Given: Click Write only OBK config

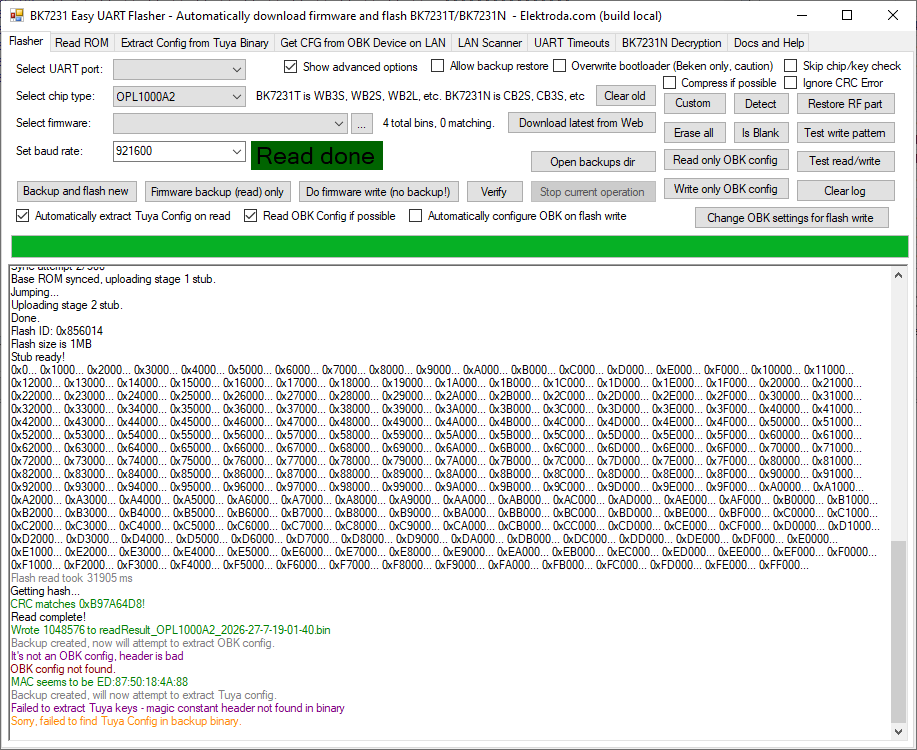Looking at the screenshot, I should click(725, 189).
